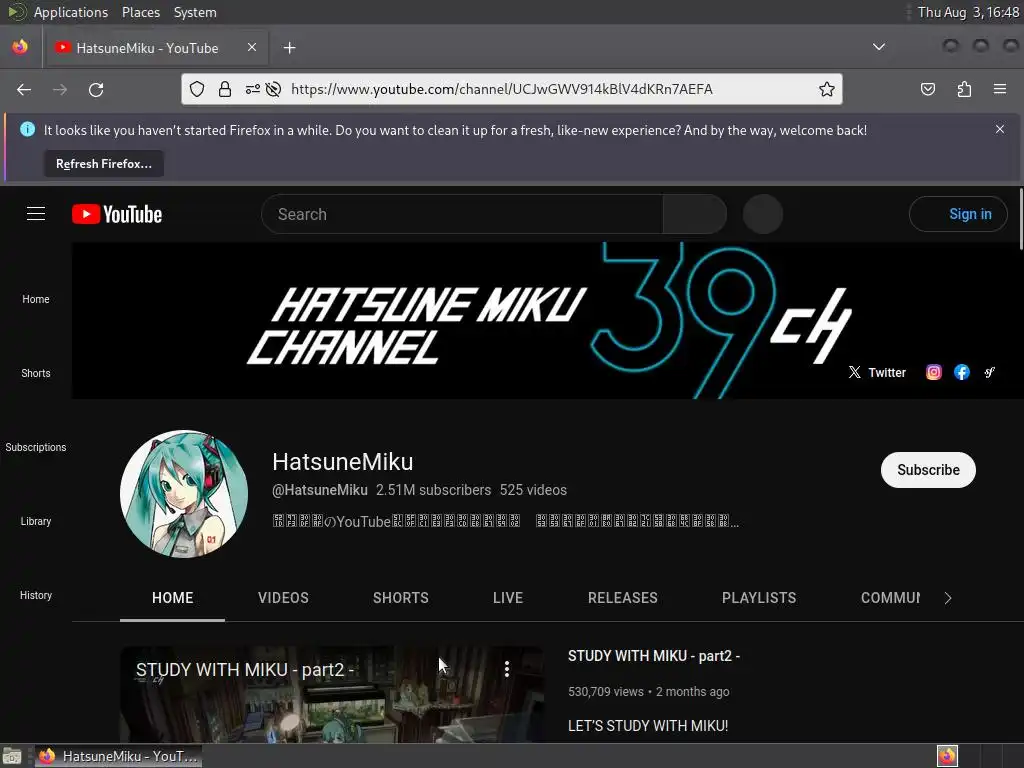Switch to the SHORTS tab
The image size is (1024, 768).
[401, 598]
